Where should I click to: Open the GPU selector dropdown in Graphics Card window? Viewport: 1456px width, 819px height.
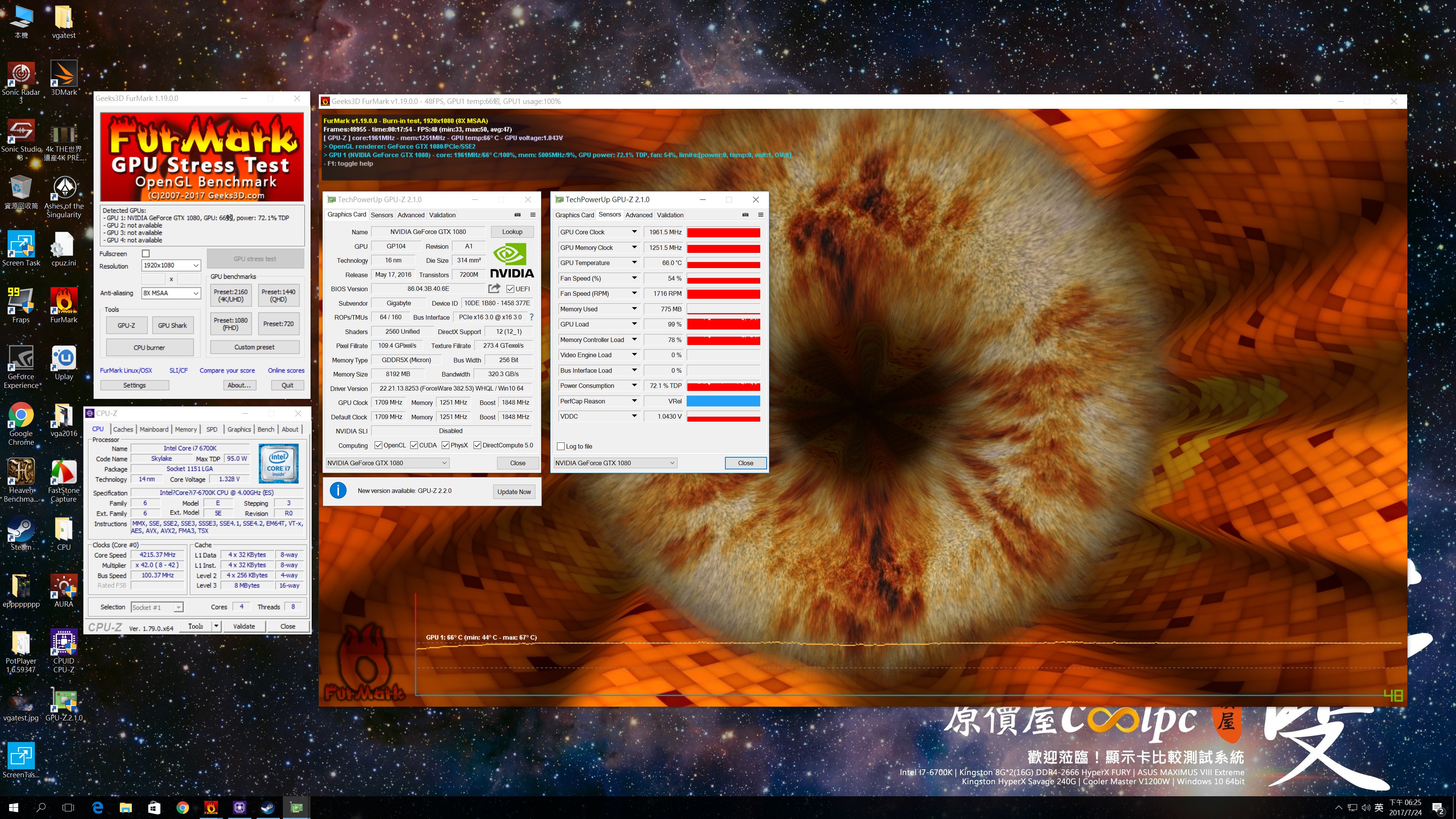tap(387, 463)
